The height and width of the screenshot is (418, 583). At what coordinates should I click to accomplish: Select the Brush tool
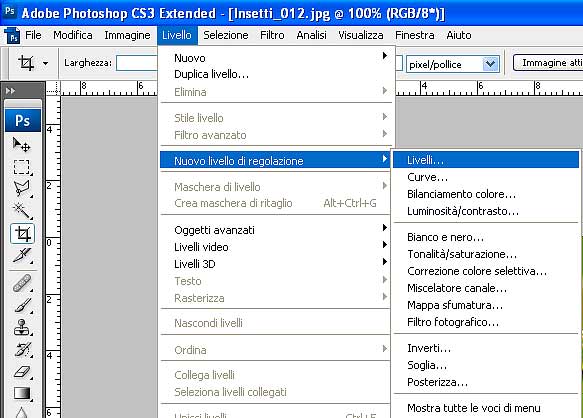point(22,306)
